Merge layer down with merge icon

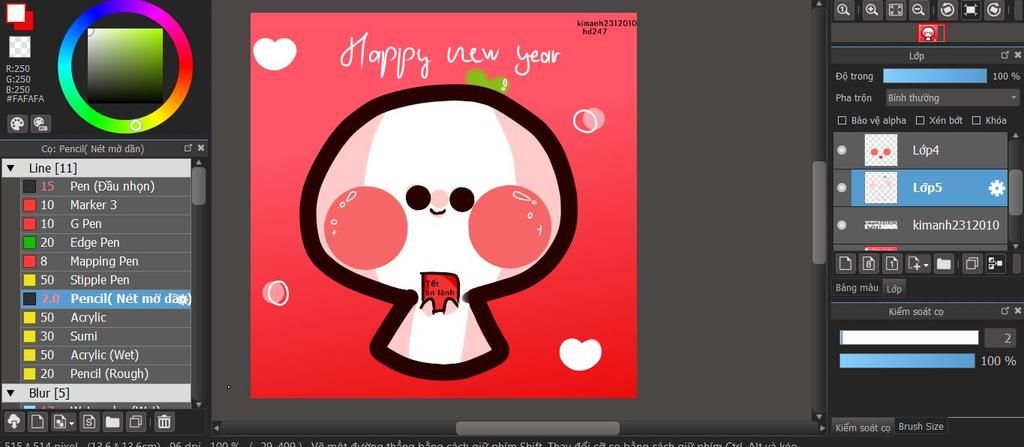[995, 263]
